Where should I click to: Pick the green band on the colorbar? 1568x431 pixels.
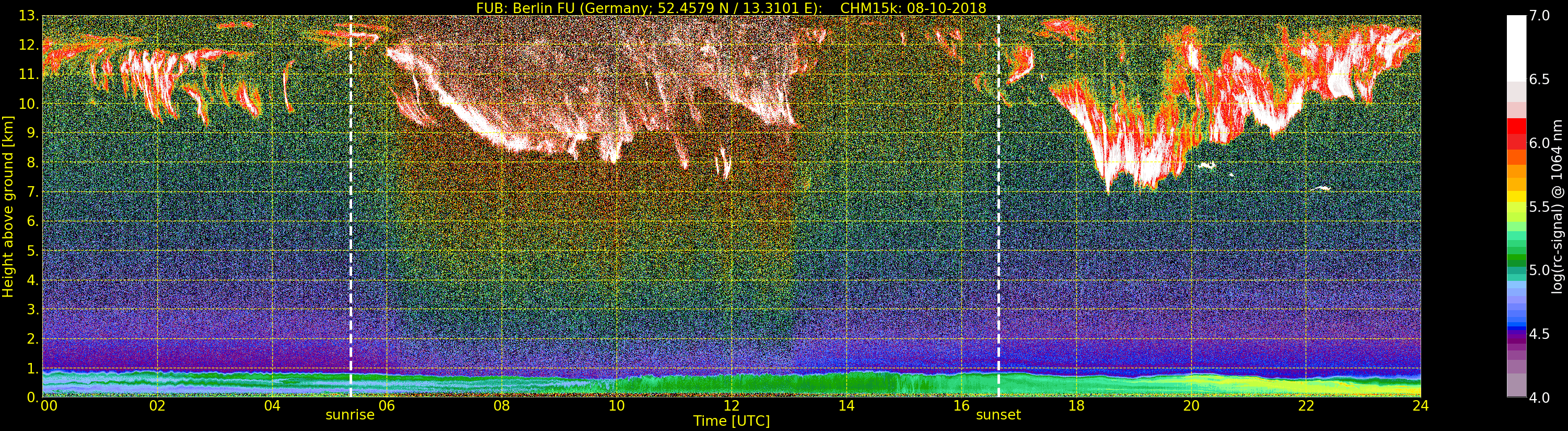[1516, 256]
